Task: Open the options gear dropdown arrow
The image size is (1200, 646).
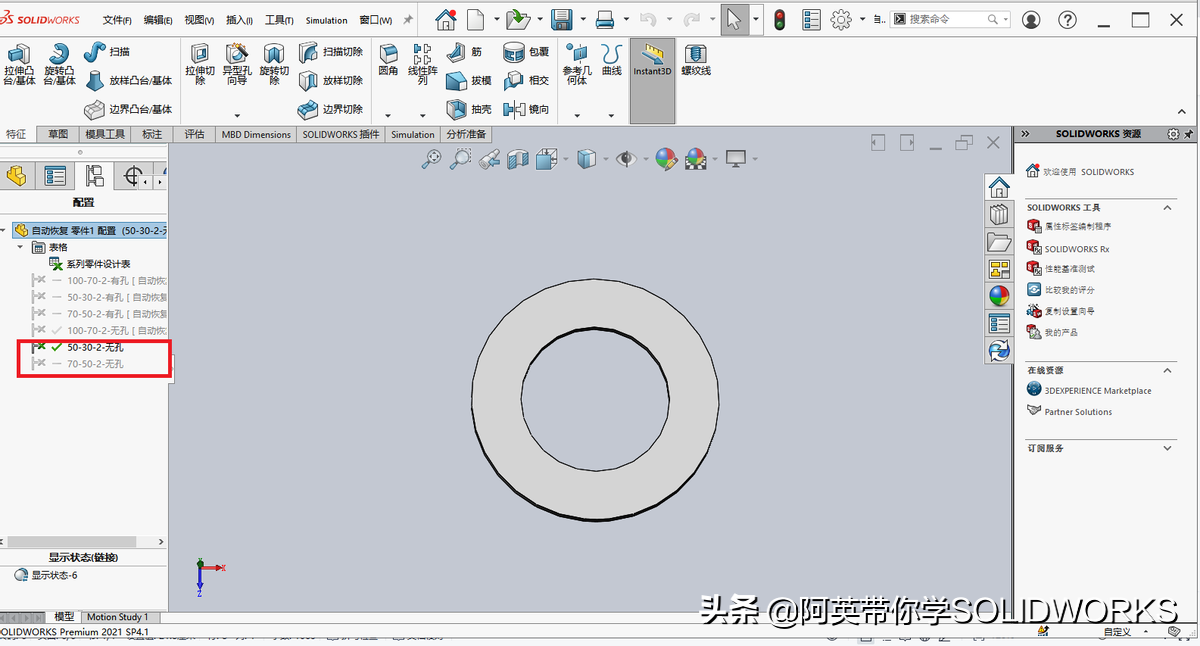Action: 862,19
